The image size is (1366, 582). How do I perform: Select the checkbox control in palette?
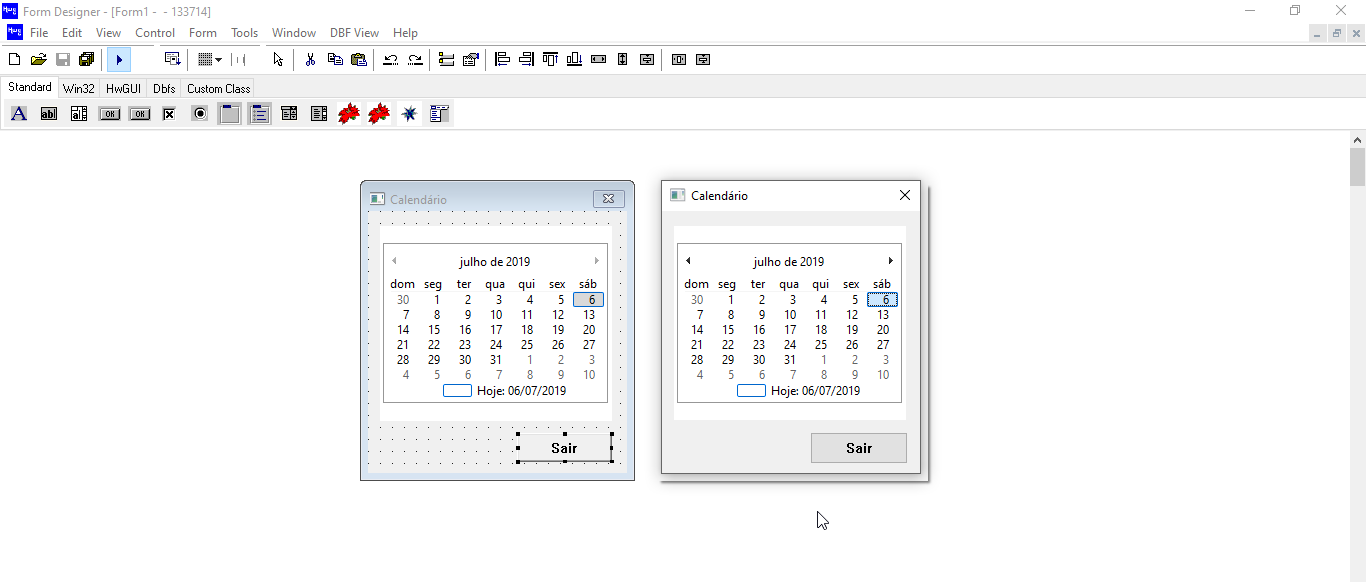click(x=169, y=114)
